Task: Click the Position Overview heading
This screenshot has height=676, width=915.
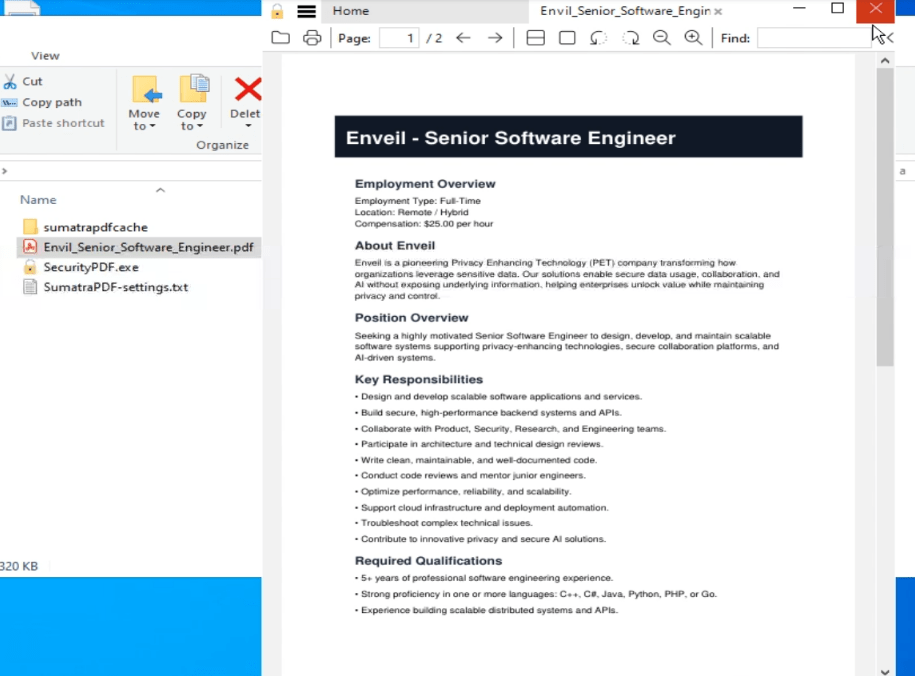Action: pos(411,318)
